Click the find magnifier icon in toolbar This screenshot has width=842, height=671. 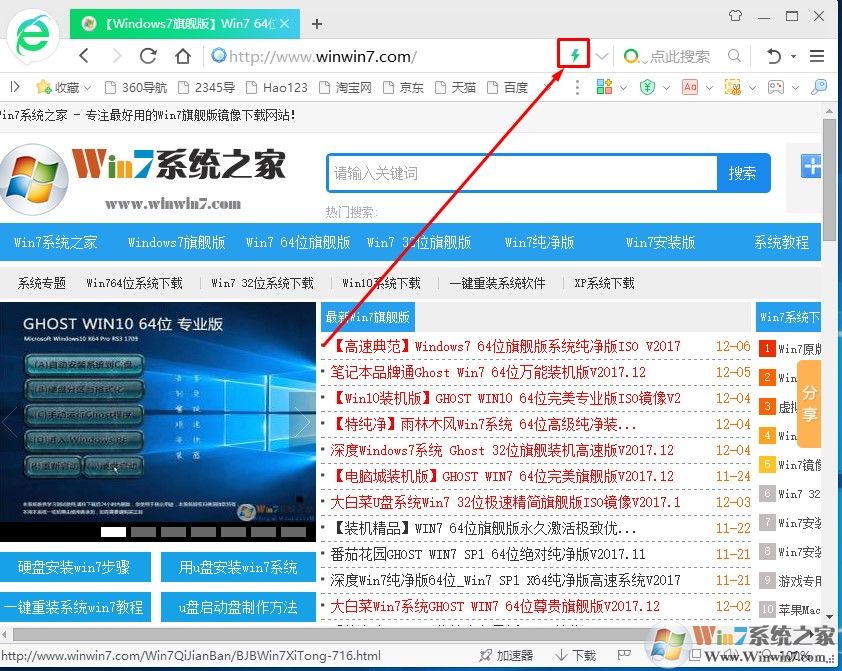point(819,87)
